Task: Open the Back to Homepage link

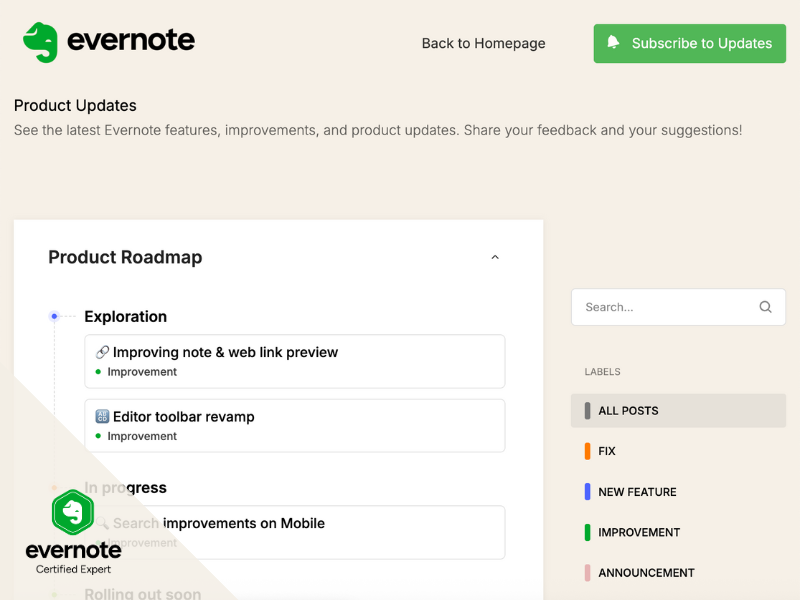Action: point(483,43)
